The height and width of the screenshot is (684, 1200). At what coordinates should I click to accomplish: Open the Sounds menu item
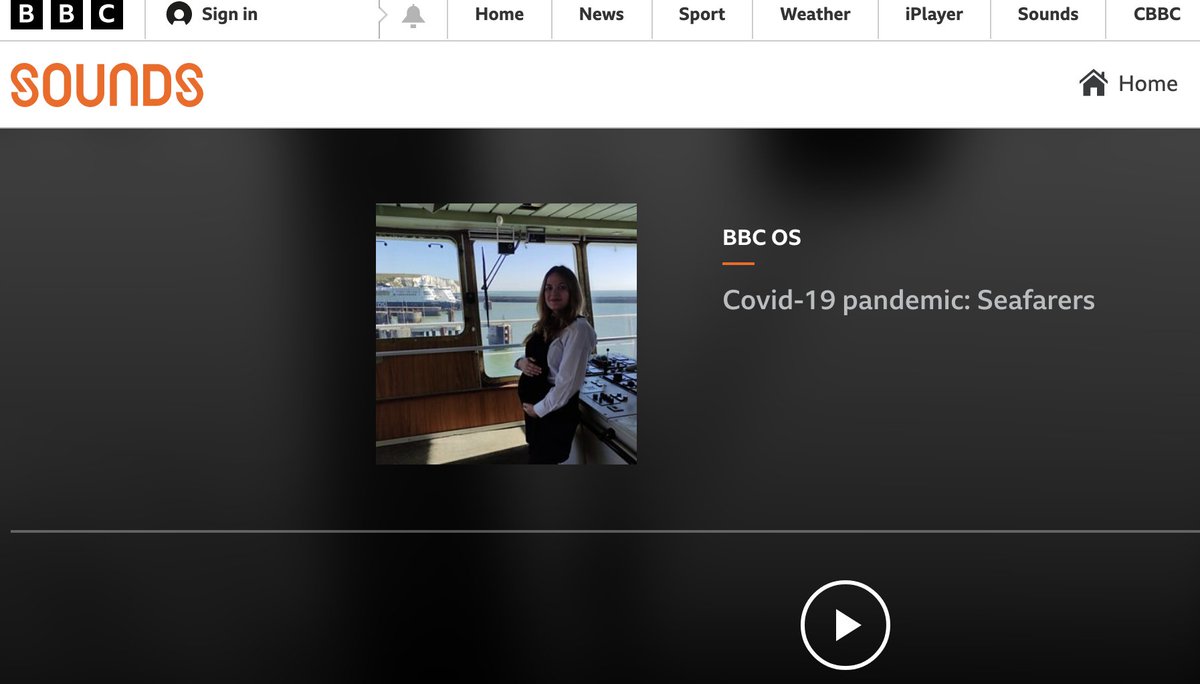[1048, 14]
